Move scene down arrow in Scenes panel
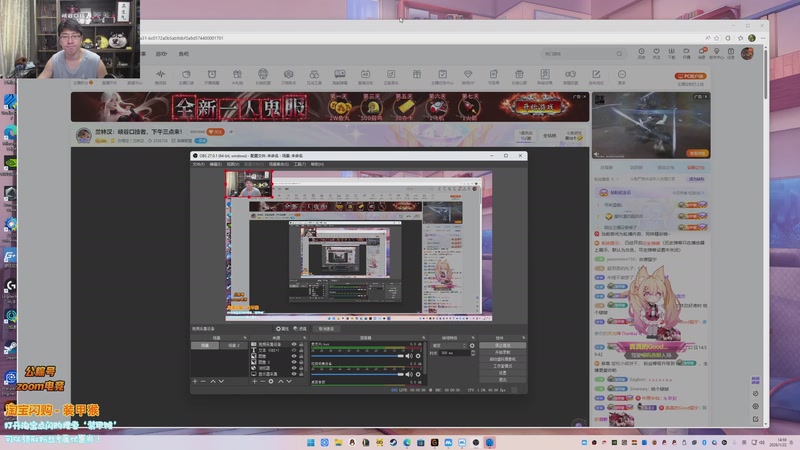The image size is (800, 450). pos(221,381)
